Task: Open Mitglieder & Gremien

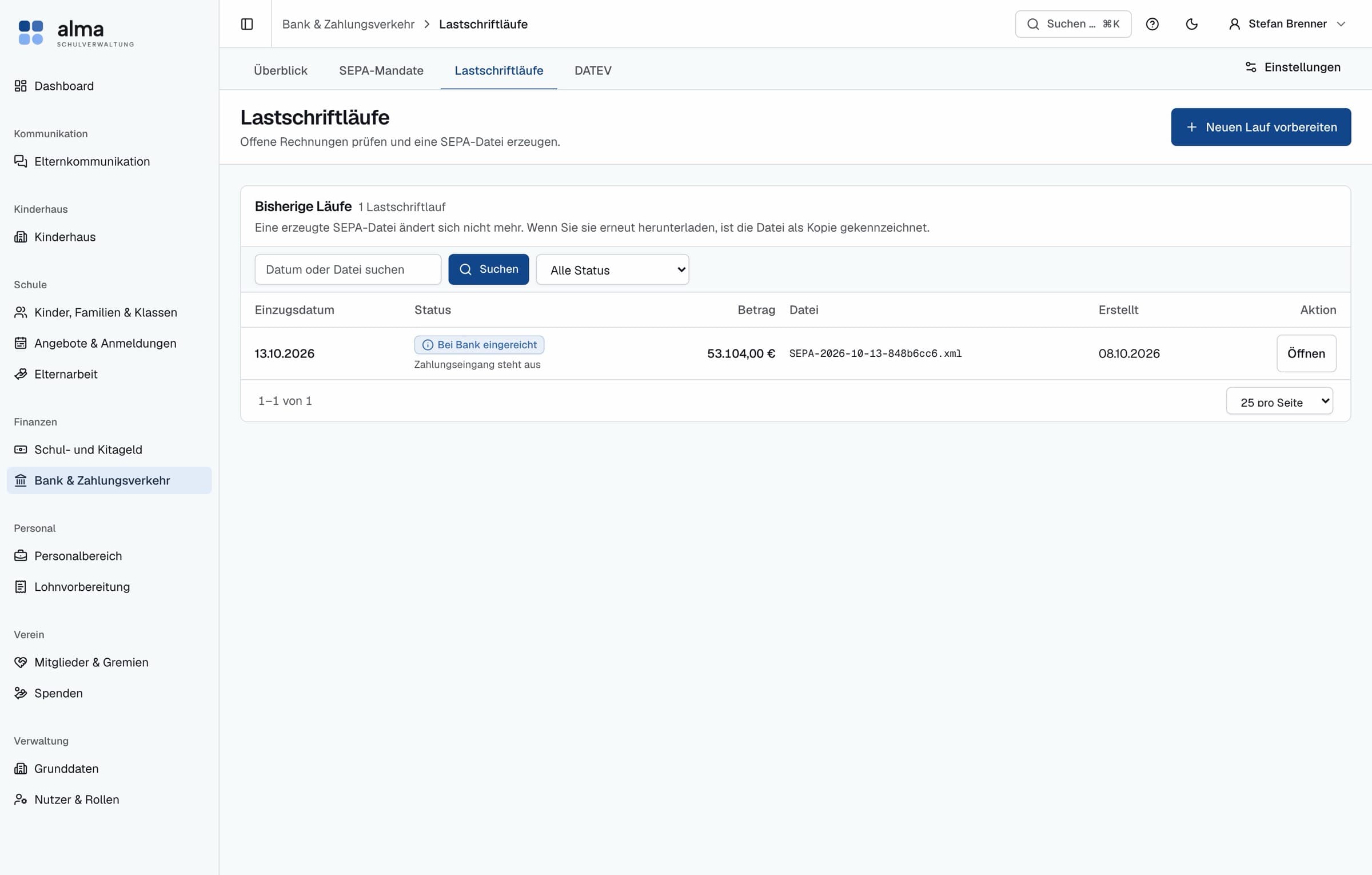Action: click(x=109, y=662)
